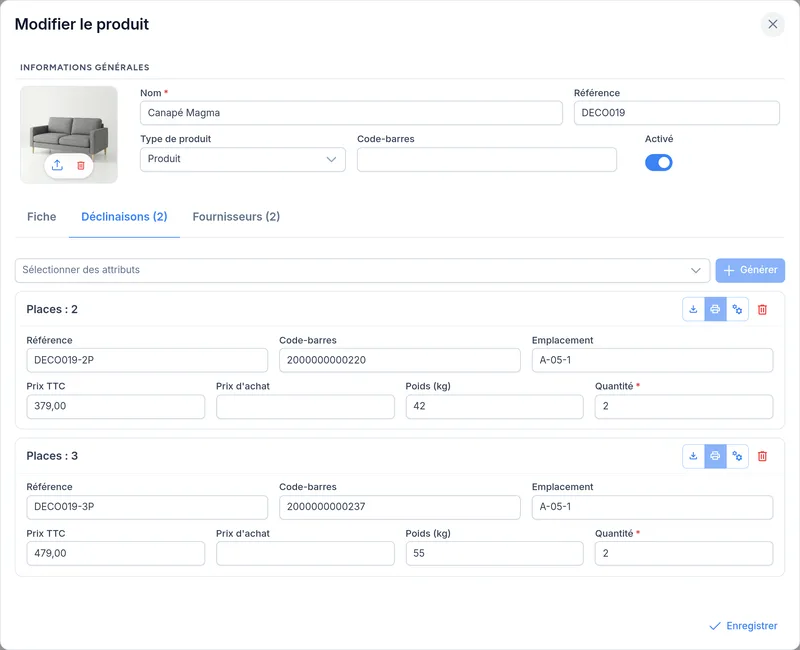Click the Prix TTC field 379,00

[115, 407]
